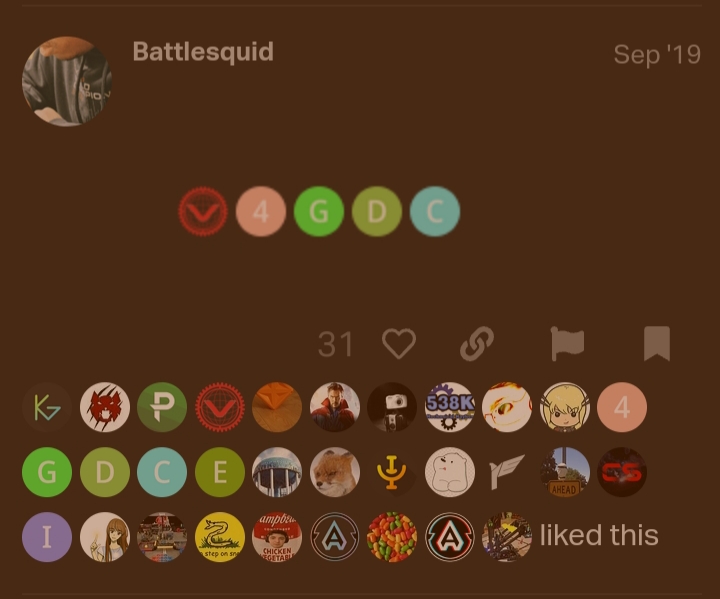Open the orange microphone avatar
This screenshot has width=720, height=599.
point(392,472)
